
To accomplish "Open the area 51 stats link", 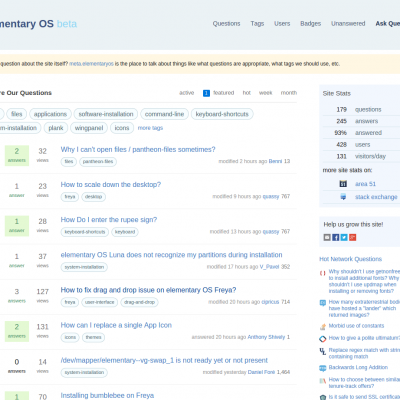I will [365, 184].
